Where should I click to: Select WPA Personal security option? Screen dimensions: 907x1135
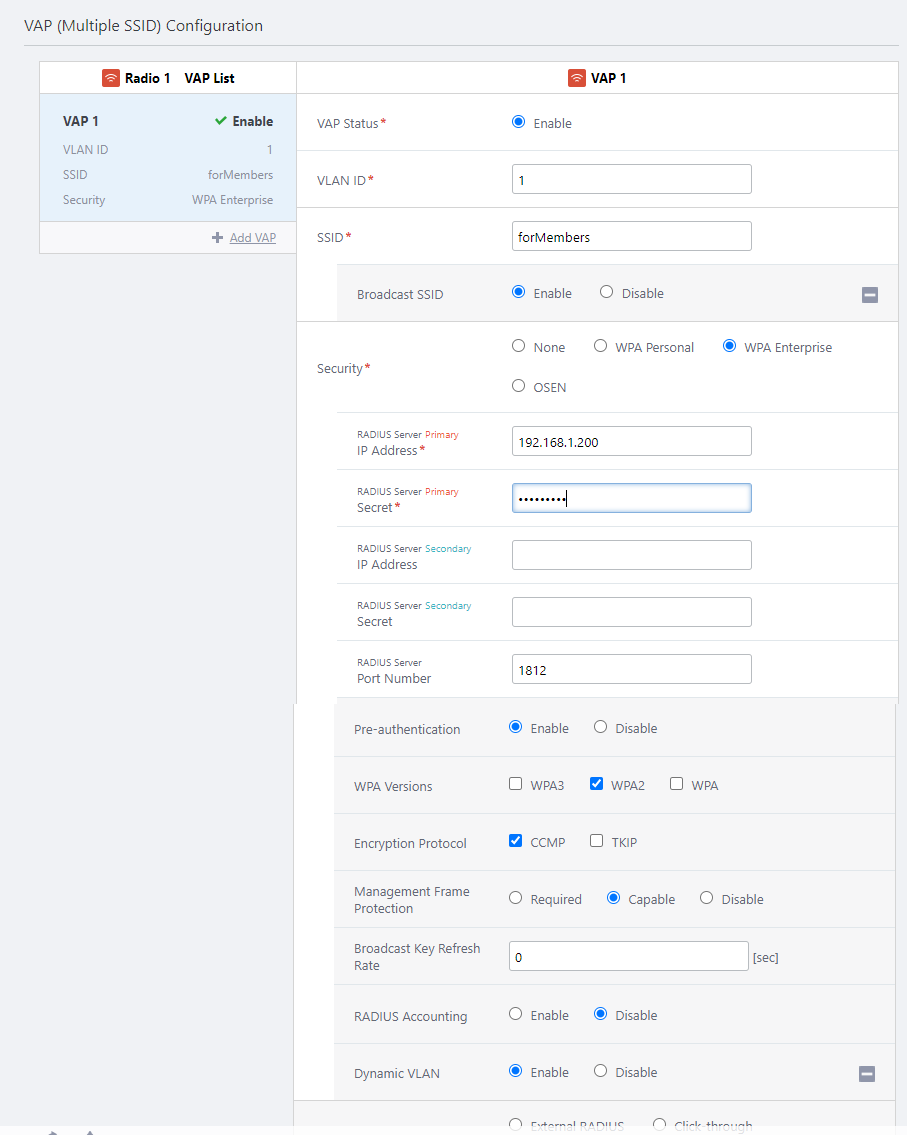pyautogui.click(x=601, y=346)
